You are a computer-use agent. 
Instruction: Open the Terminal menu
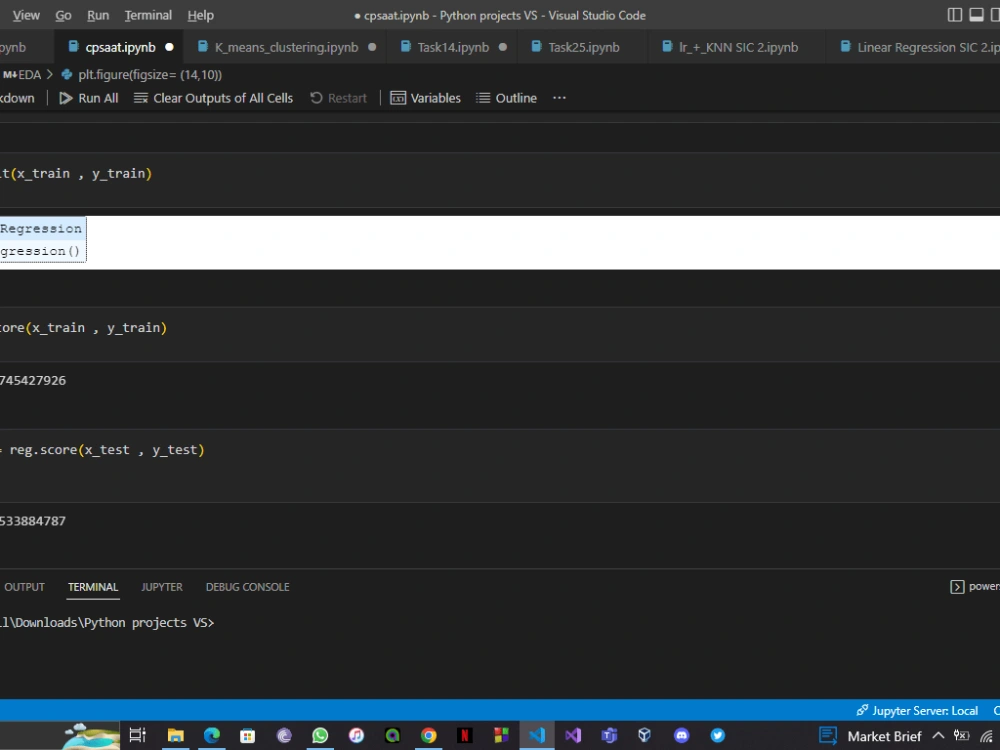point(148,15)
